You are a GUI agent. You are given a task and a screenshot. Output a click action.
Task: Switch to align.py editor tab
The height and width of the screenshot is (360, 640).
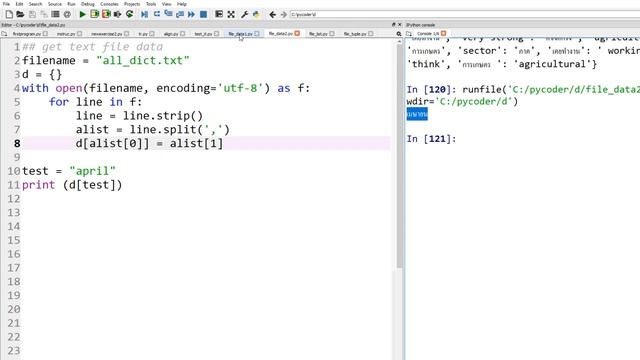click(171, 34)
